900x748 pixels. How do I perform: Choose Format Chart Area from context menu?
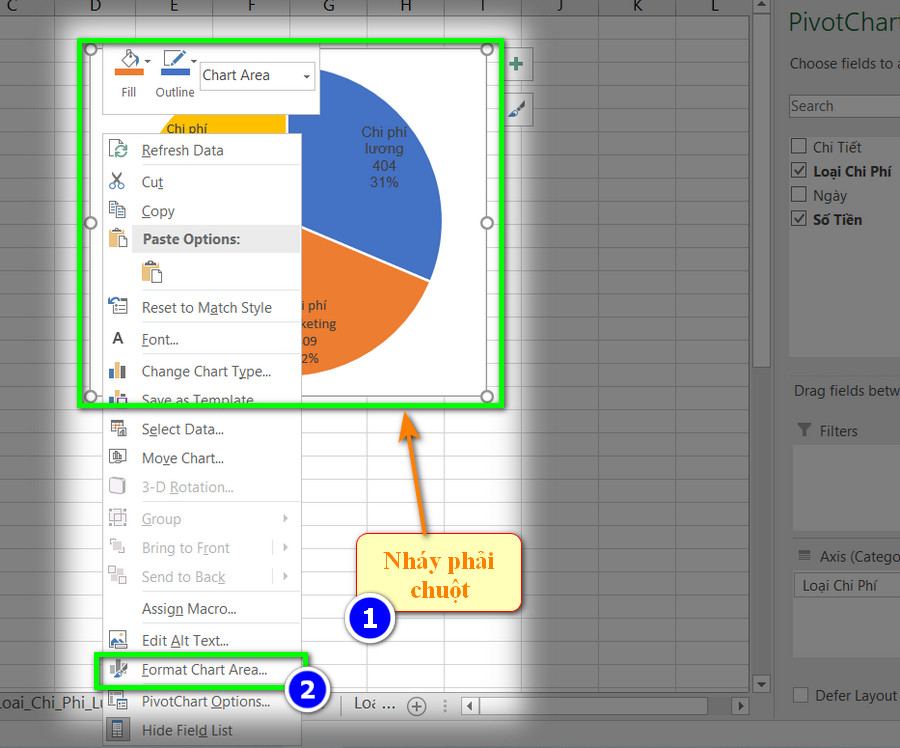coord(204,670)
